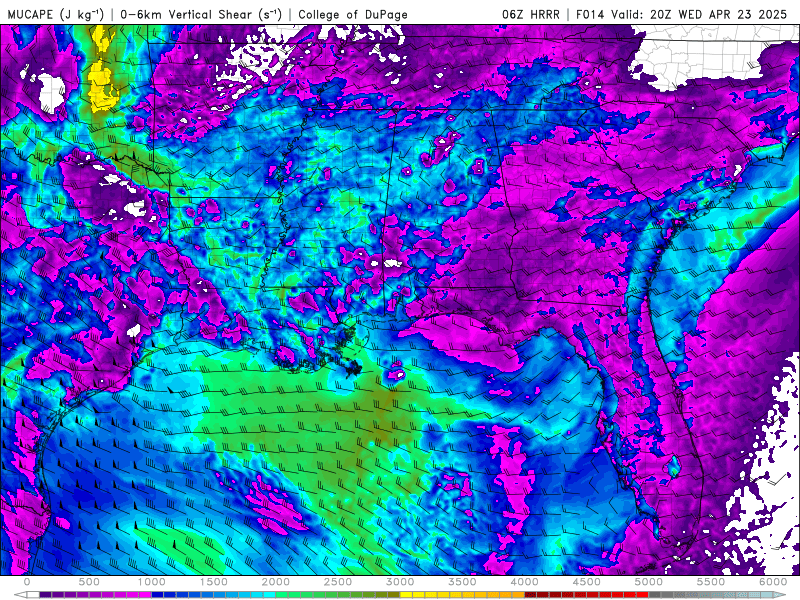Click the MUCAPE (J kg⁻¹) title label
Viewport: 800px width, 600px height.
[x=55, y=14]
